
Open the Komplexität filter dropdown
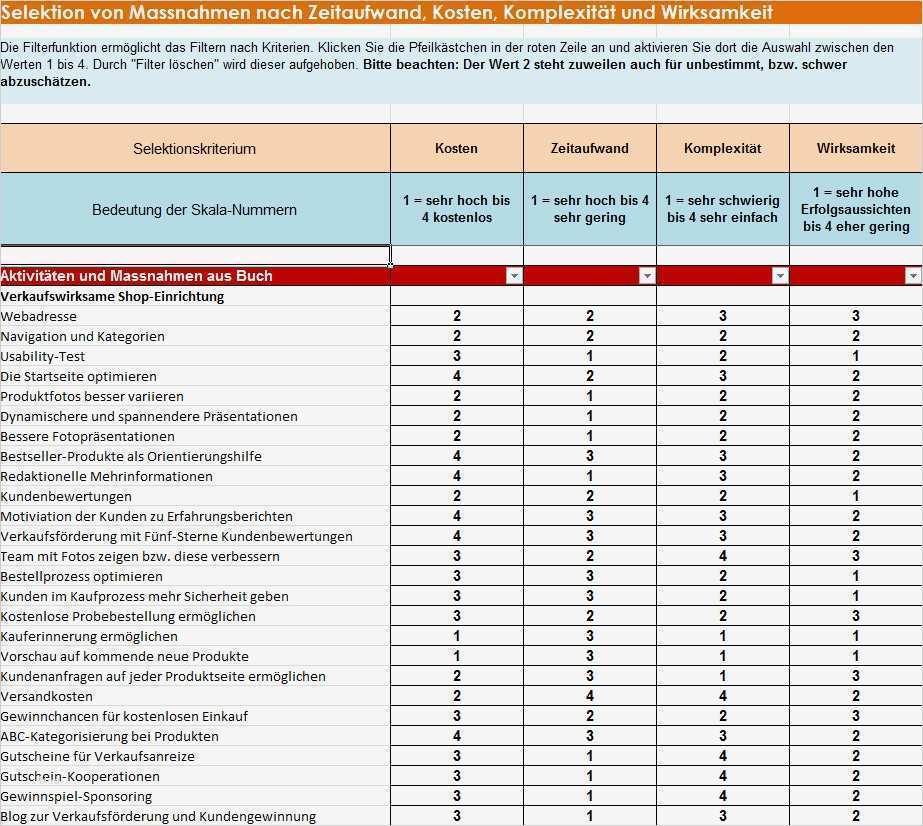pyautogui.click(x=780, y=274)
